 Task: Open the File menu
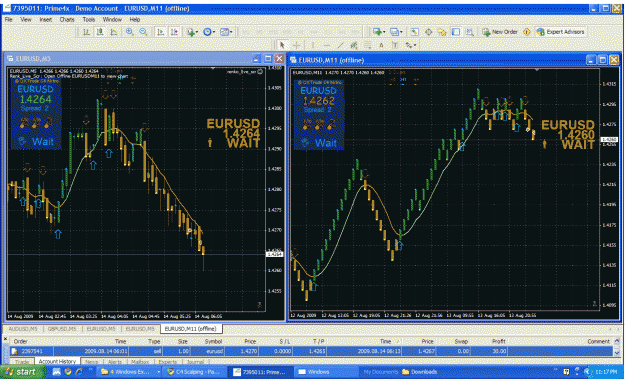[x=9, y=19]
